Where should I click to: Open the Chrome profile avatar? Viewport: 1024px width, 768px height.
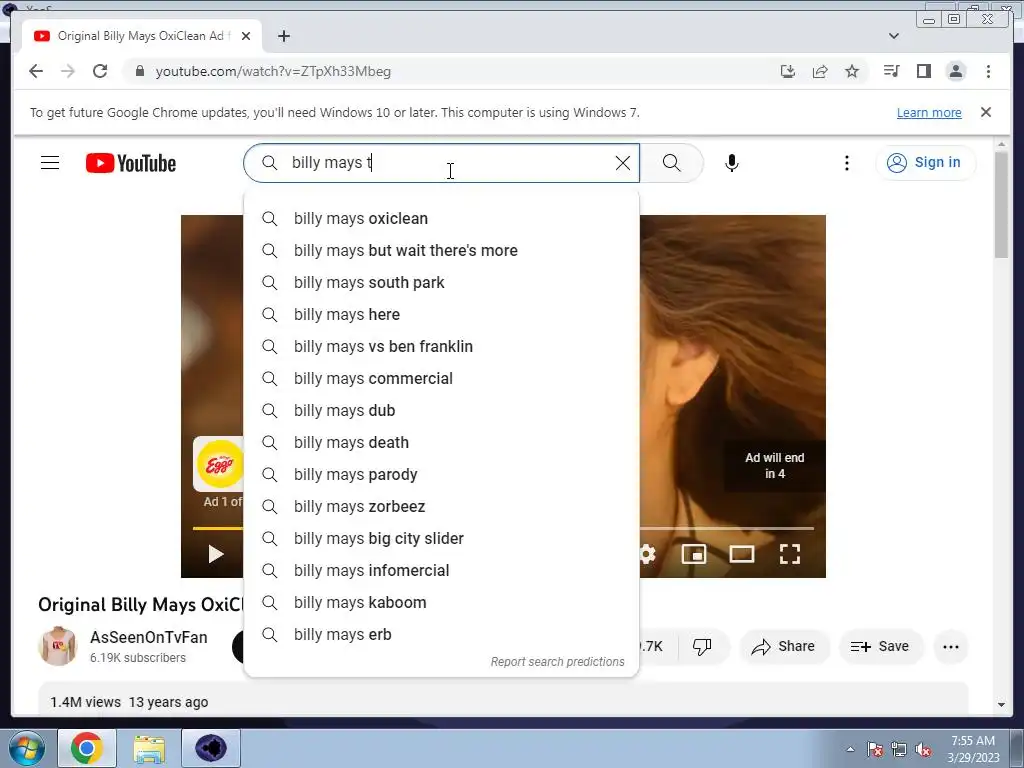point(955,71)
